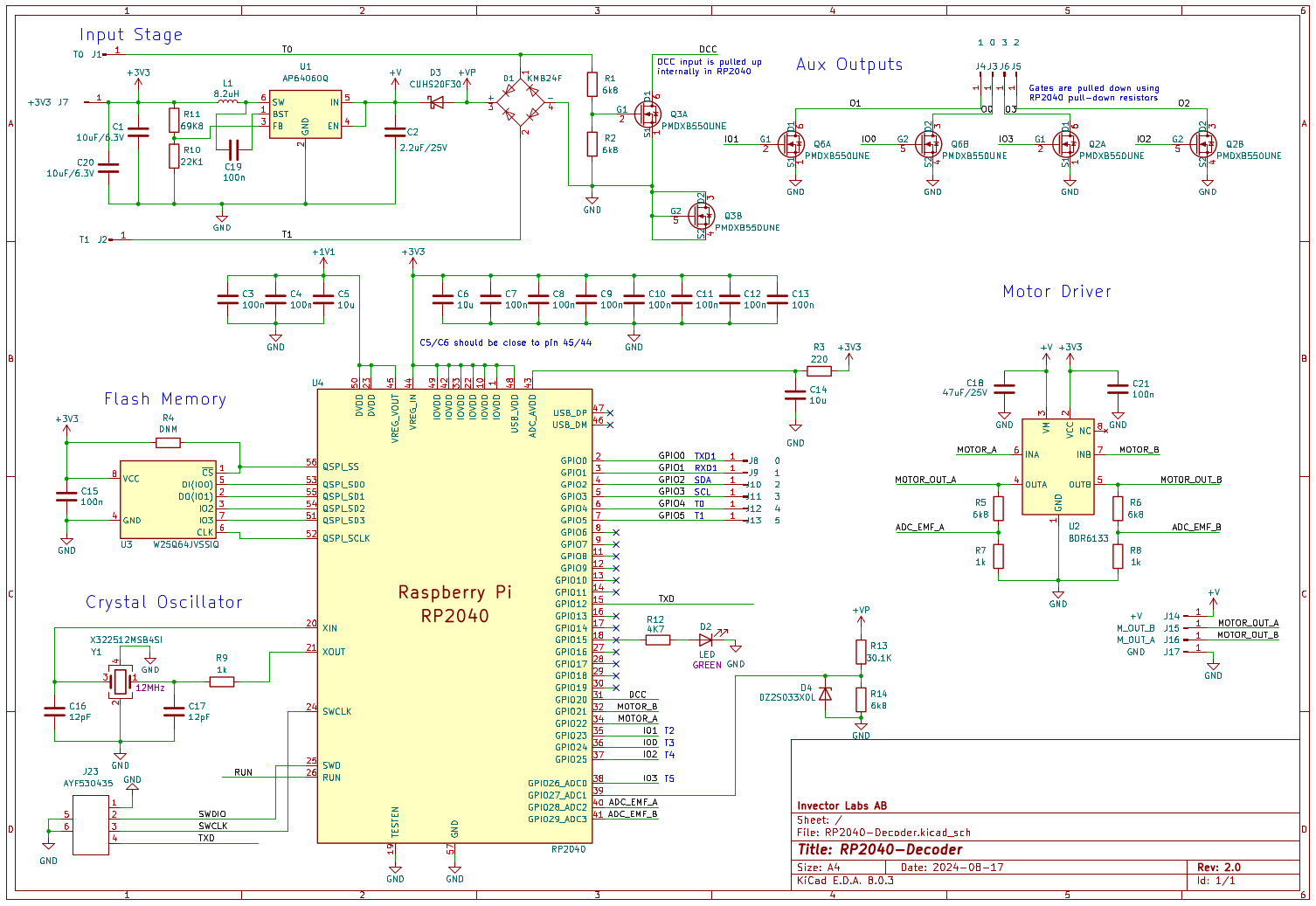Screen dimensions: 1316x906
Task: Click resistor R13 30.1K
Action: click(x=861, y=652)
